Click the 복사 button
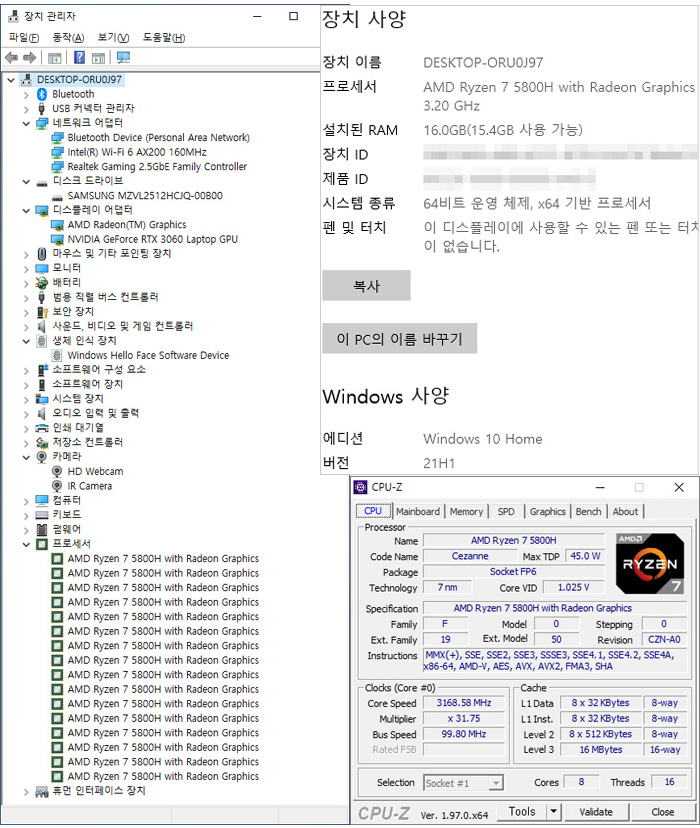Screen dimensions: 700x828 coord(366,286)
